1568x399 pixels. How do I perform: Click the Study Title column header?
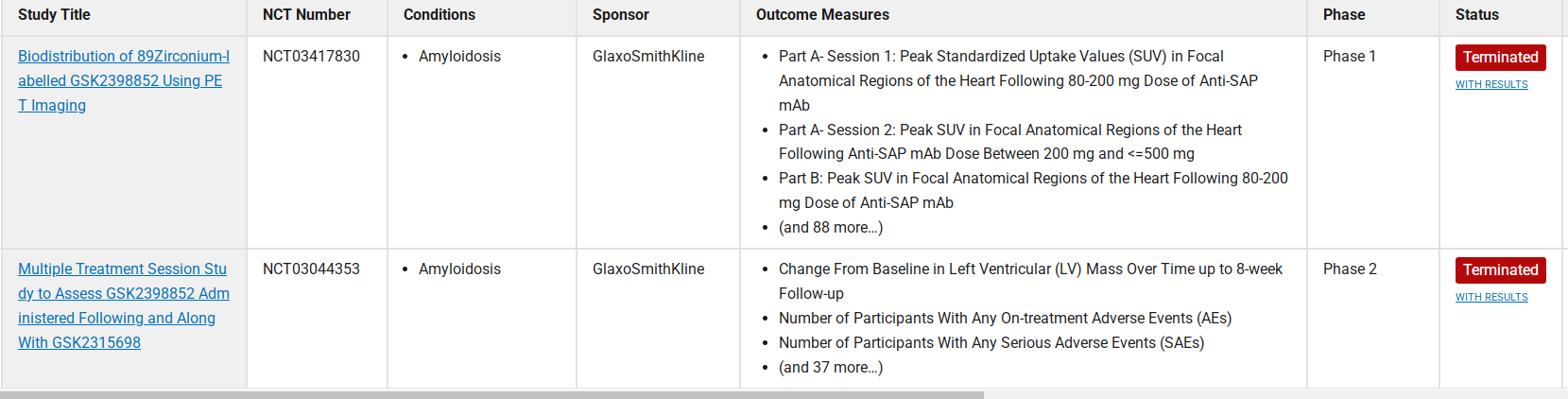[x=54, y=15]
